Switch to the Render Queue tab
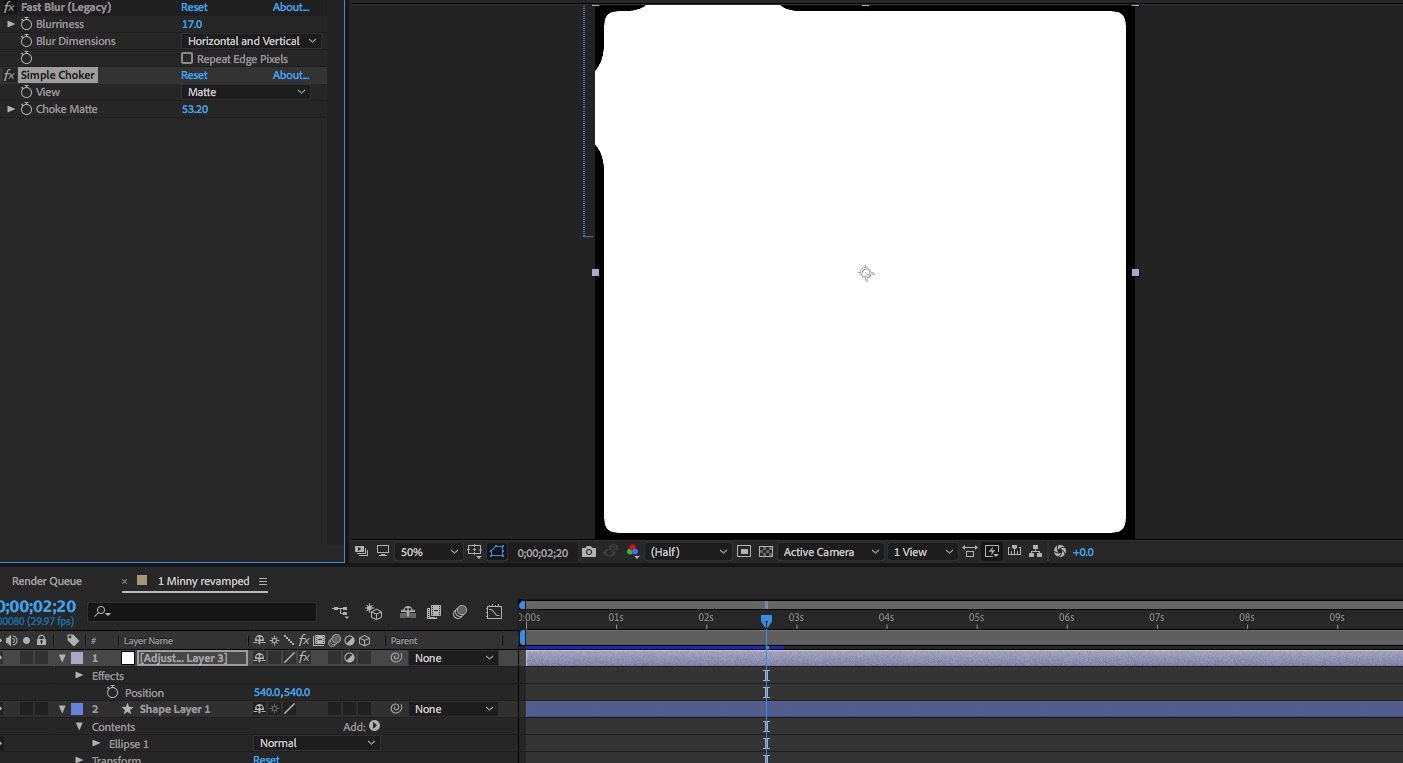Viewport: 1403px width, 763px height. 47,581
